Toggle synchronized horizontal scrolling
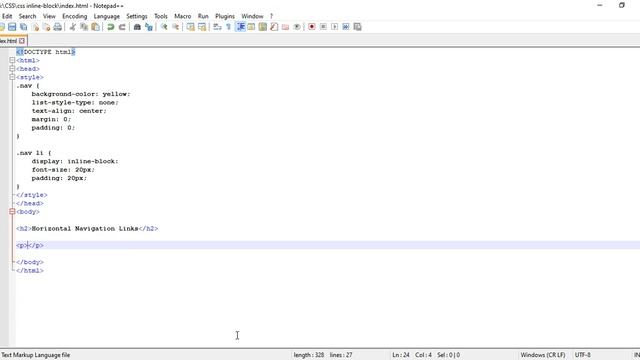This screenshot has width=640, height=360. (202, 27)
